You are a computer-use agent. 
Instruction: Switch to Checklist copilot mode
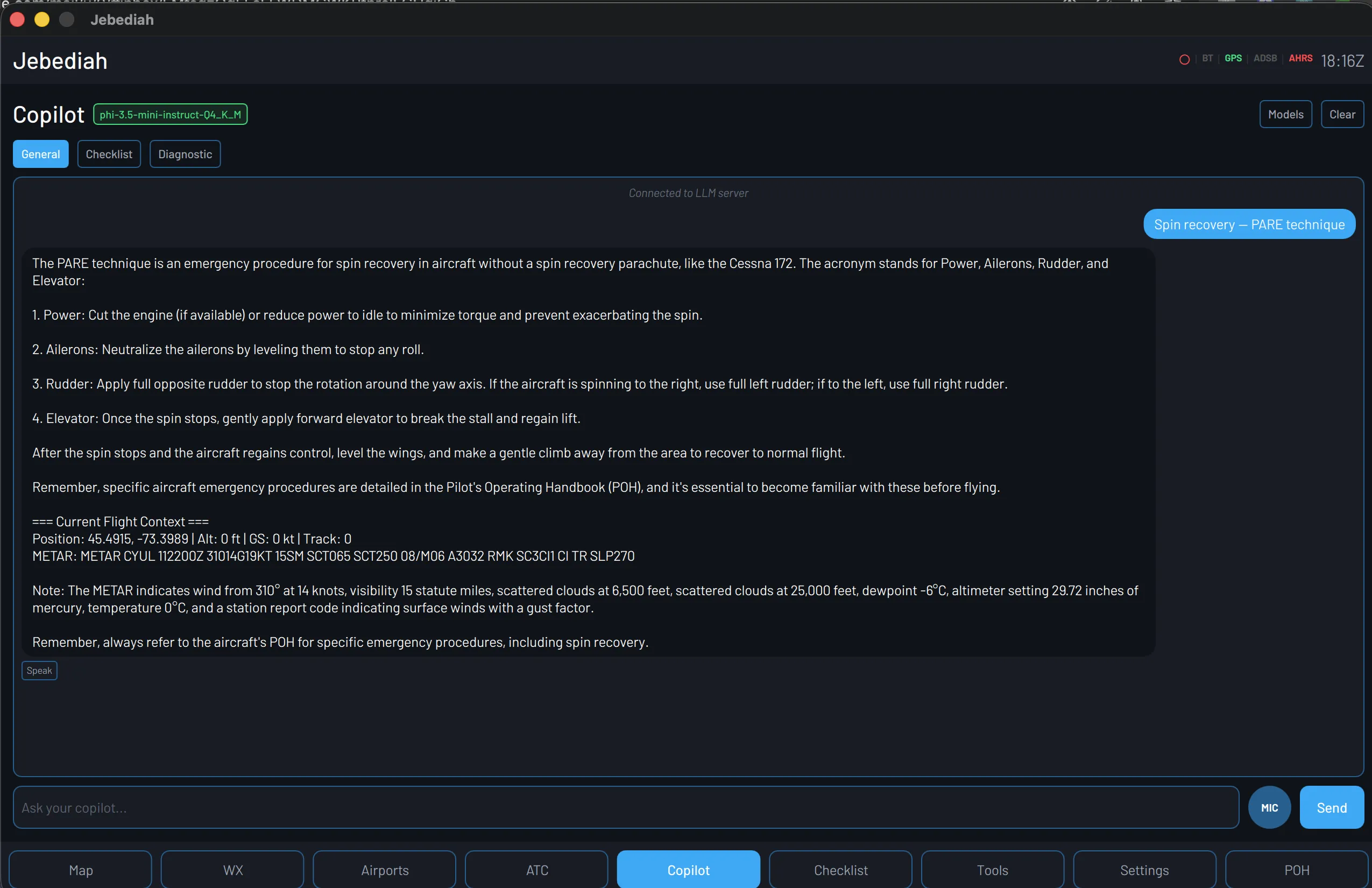(x=109, y=154)
